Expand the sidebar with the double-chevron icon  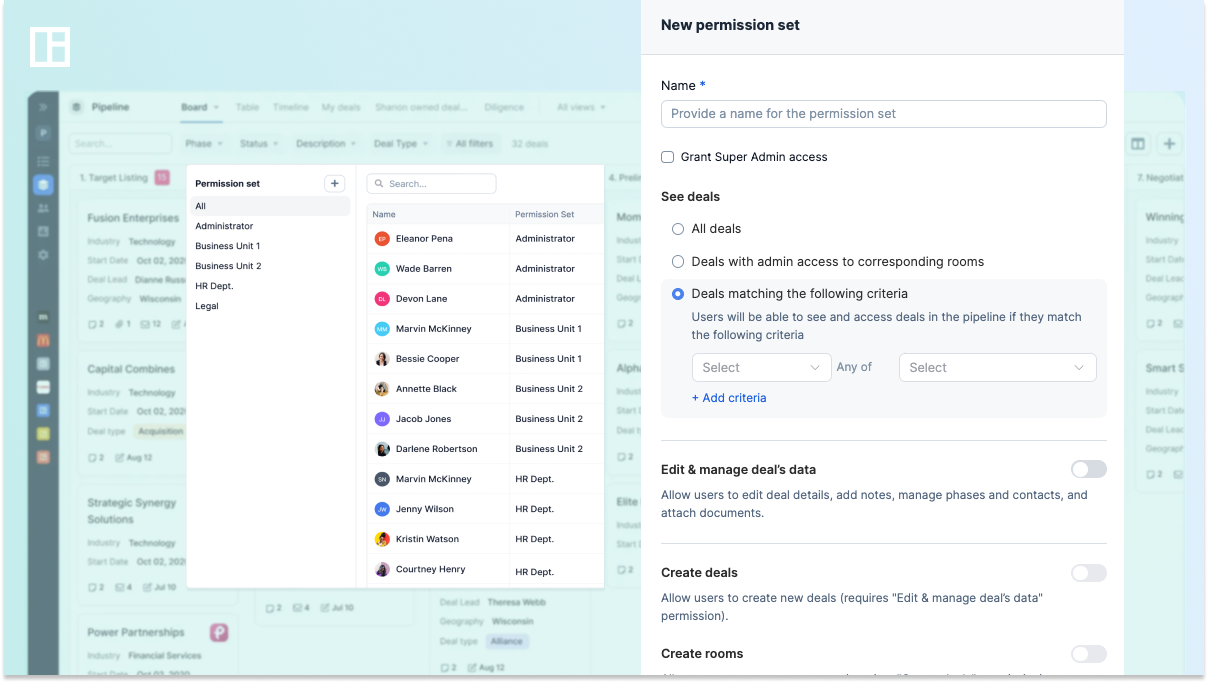tap(43, 107)
